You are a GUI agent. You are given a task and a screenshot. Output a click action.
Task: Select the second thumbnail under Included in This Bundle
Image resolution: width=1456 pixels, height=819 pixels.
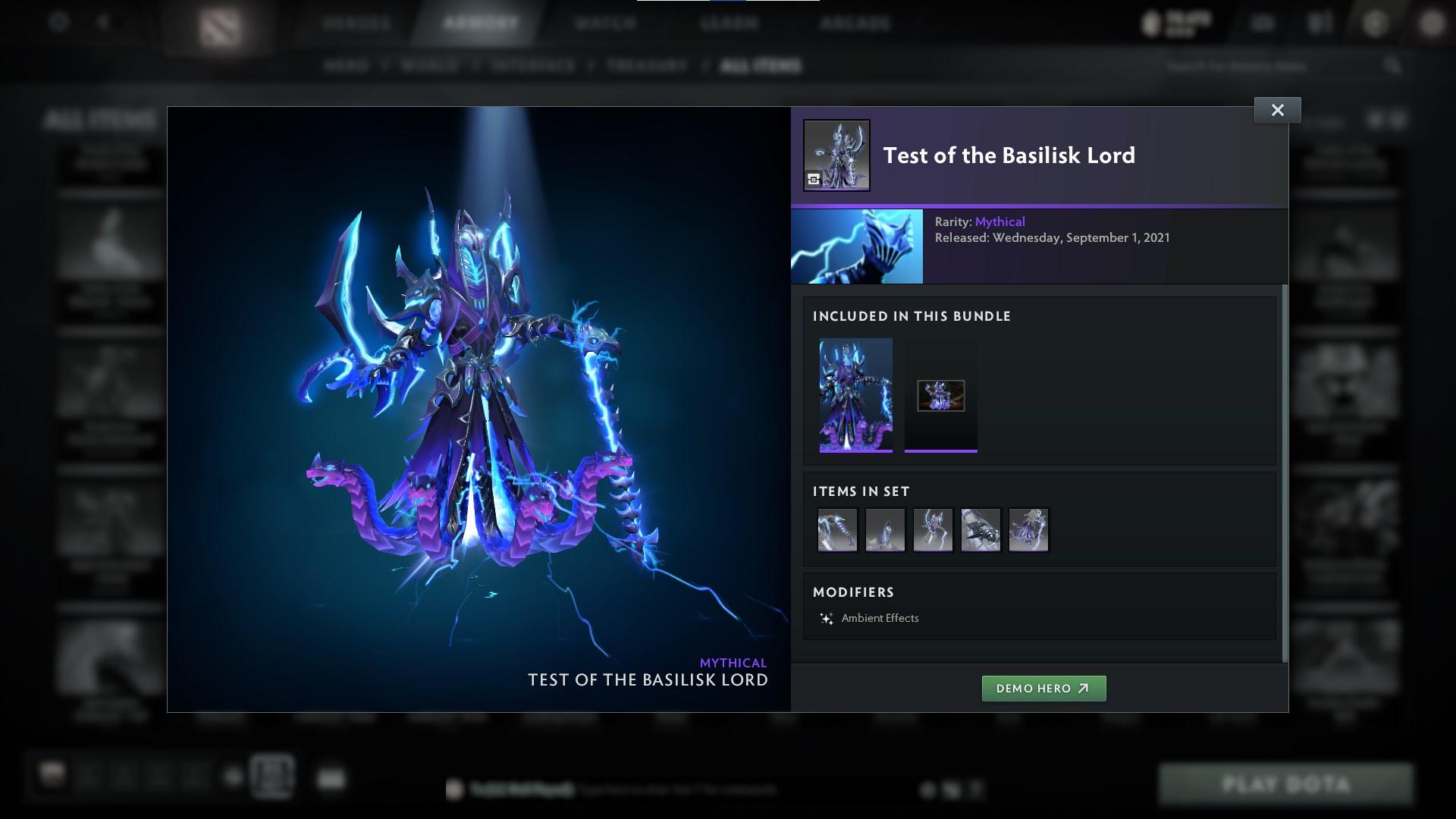940,395
